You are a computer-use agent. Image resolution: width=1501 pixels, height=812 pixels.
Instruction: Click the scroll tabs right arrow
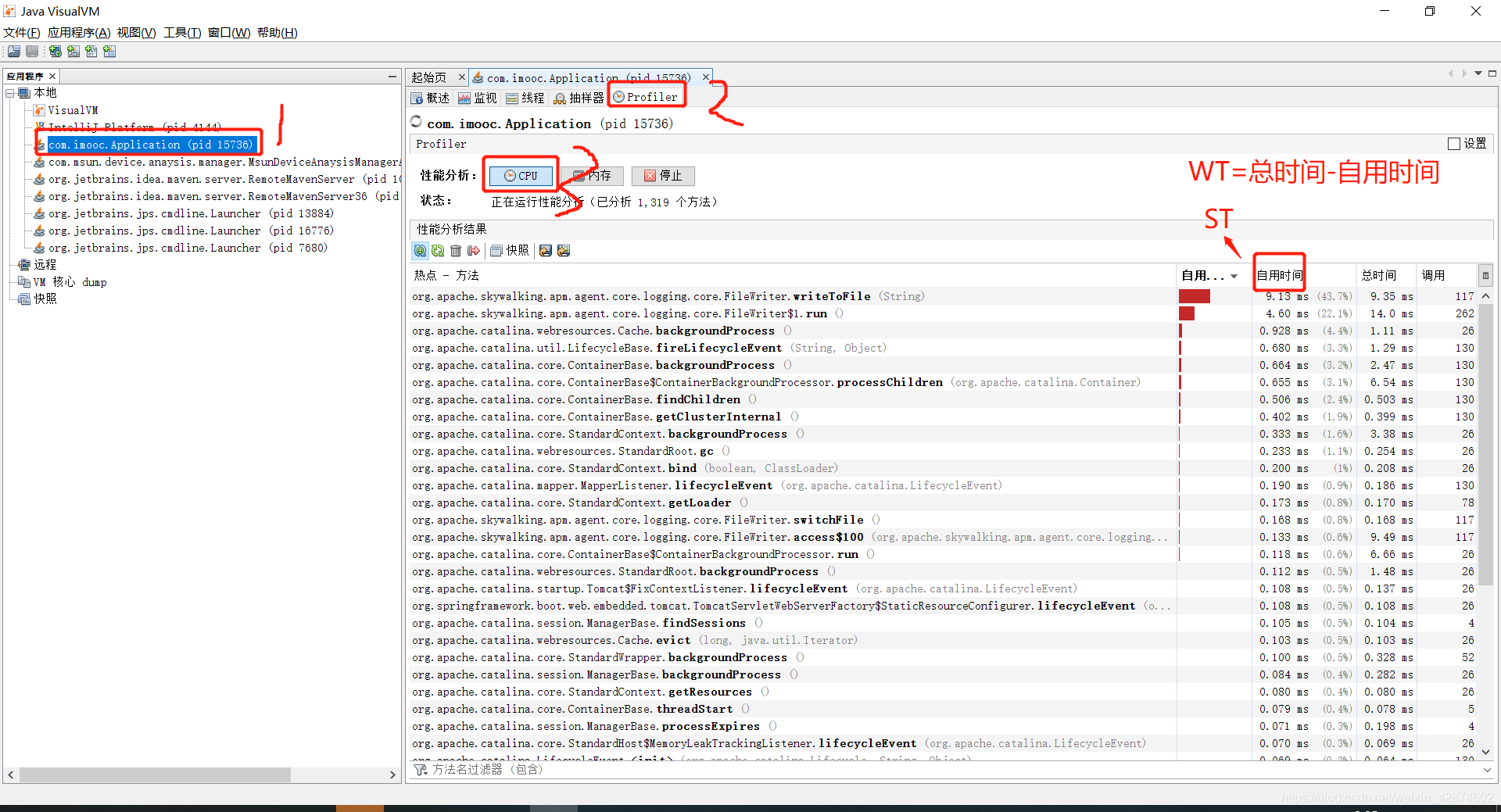pyautogui.click(x=1464, y=73)
